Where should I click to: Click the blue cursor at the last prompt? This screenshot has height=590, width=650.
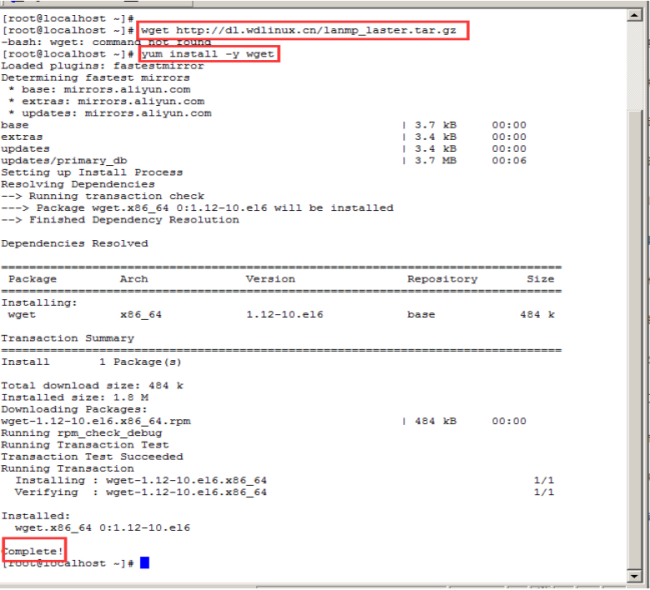[x=144, y=563]
